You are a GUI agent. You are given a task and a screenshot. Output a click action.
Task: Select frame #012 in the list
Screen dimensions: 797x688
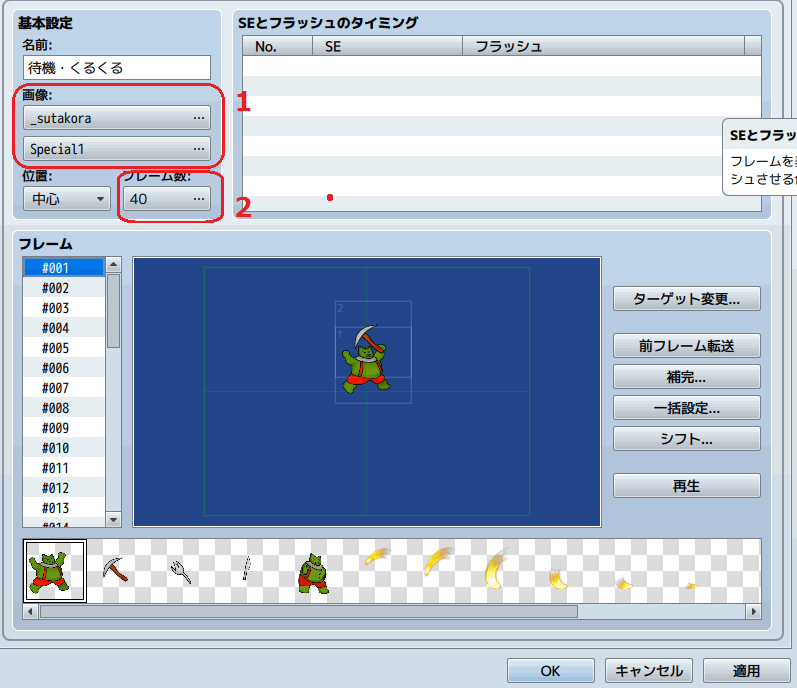pyautogui.click(x=64, y=488)
